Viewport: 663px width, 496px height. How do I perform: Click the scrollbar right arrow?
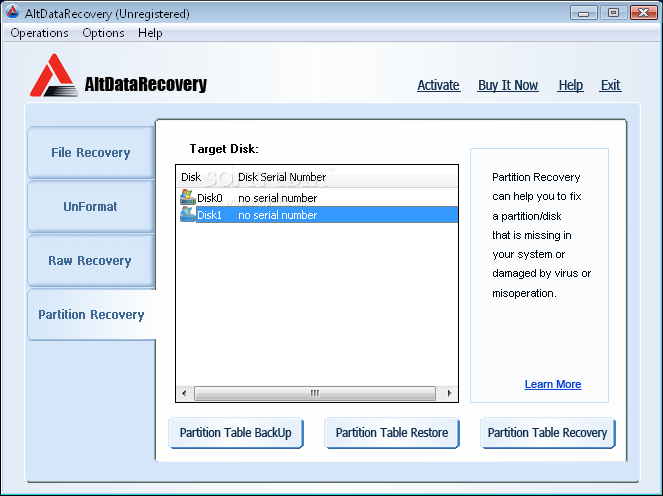click(x=449, y=393)
